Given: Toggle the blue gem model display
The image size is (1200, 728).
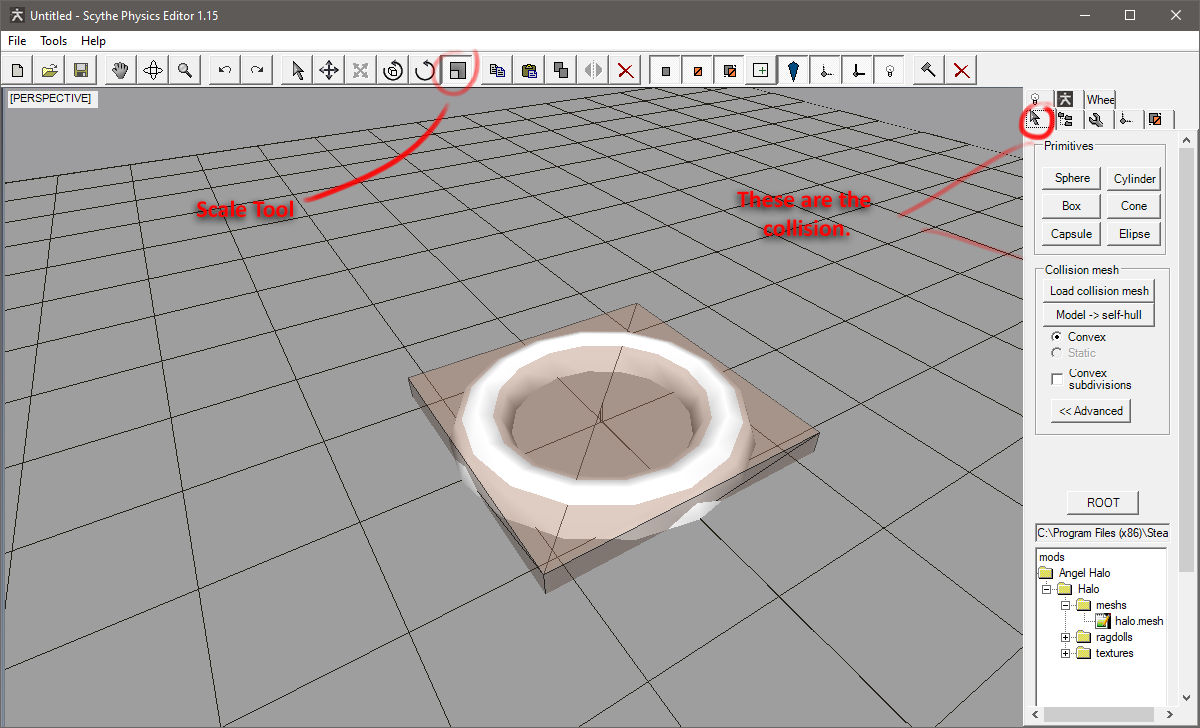Looking at the screenshot, I should [x=793, y=70].
